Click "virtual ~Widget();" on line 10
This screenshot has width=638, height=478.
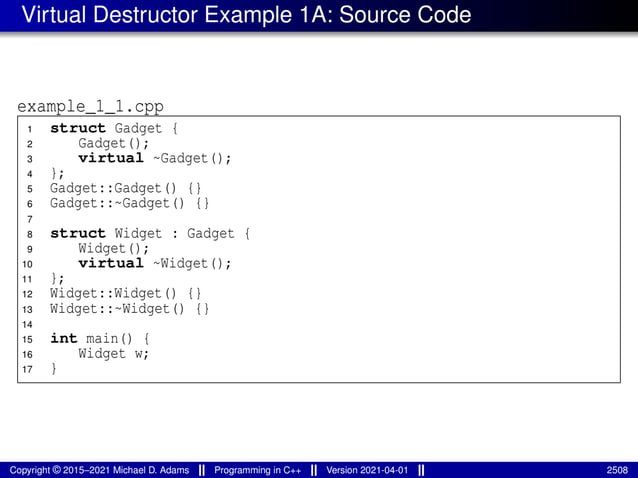(x=155, y=264)
